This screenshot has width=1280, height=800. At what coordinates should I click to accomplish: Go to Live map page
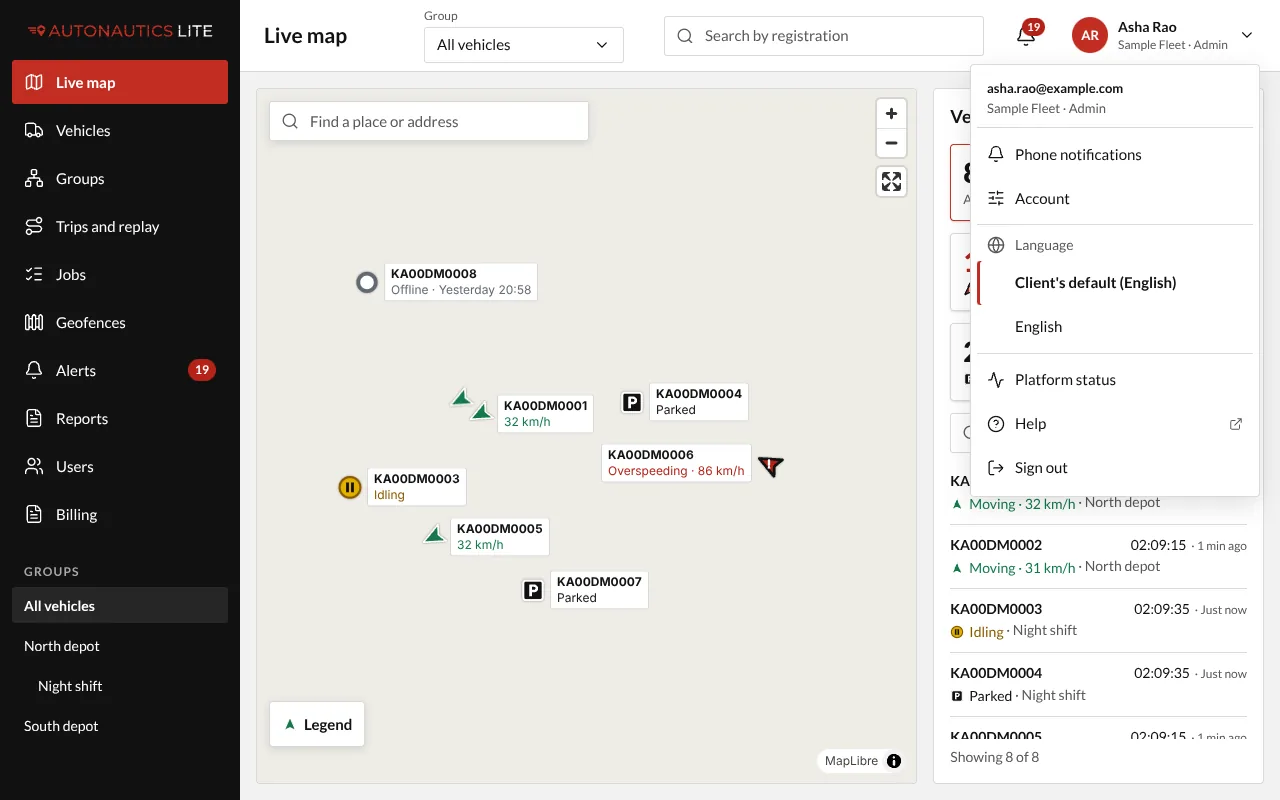pyautogui.click(x=120, y=82)
